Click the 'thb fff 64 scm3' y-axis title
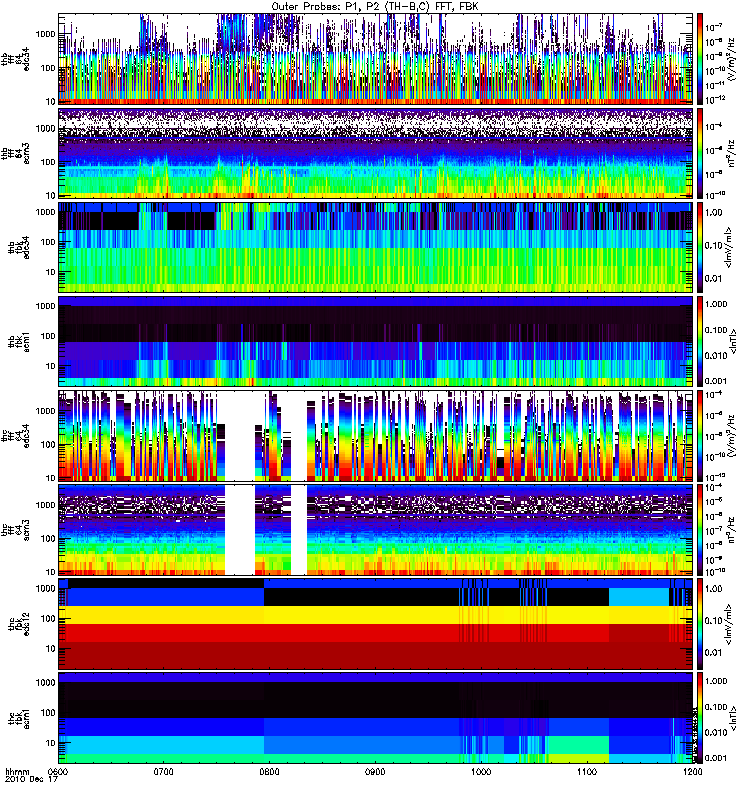 point(15,153)
